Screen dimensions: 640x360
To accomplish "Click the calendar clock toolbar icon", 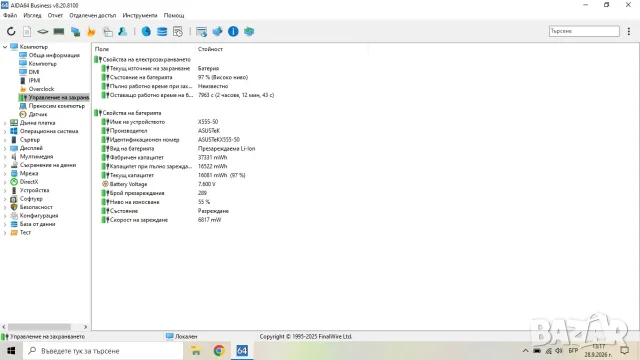I will tap(178, 31).
